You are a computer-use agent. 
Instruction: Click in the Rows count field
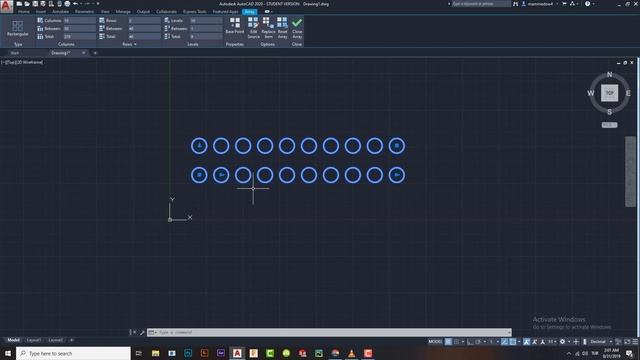tap(144, 20)
